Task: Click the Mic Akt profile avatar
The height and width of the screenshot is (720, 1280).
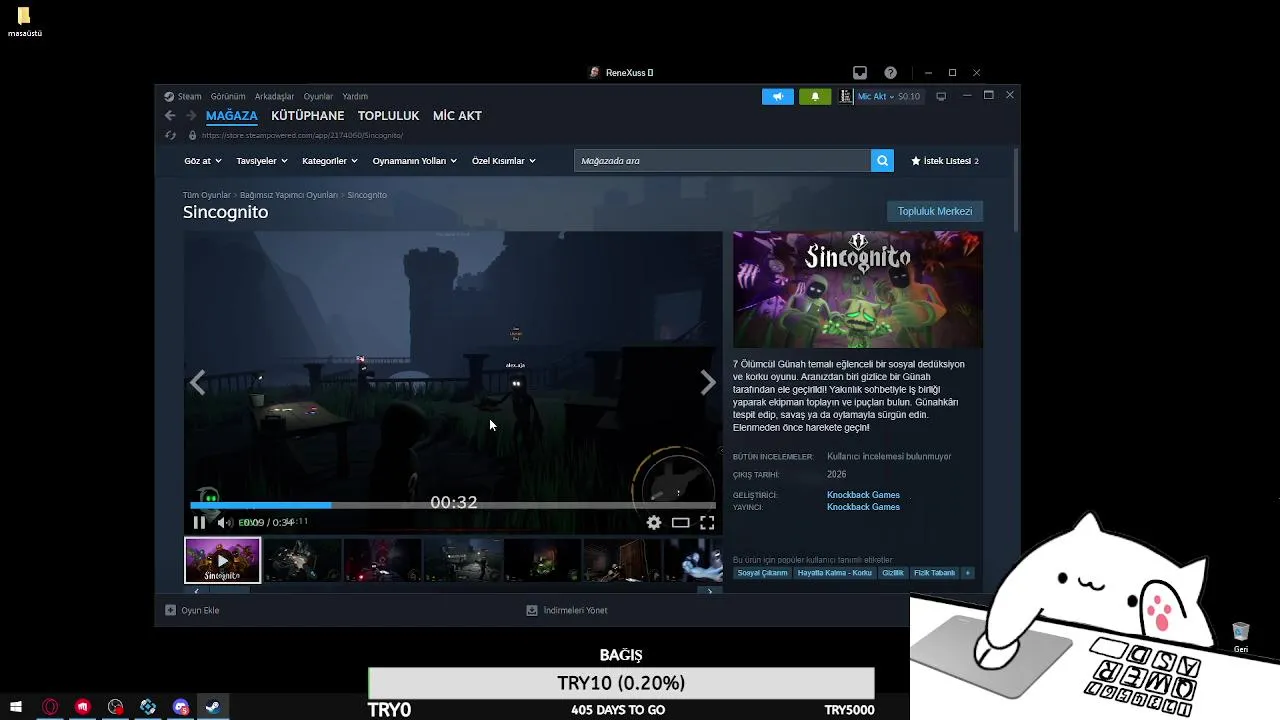Action: 846,96
